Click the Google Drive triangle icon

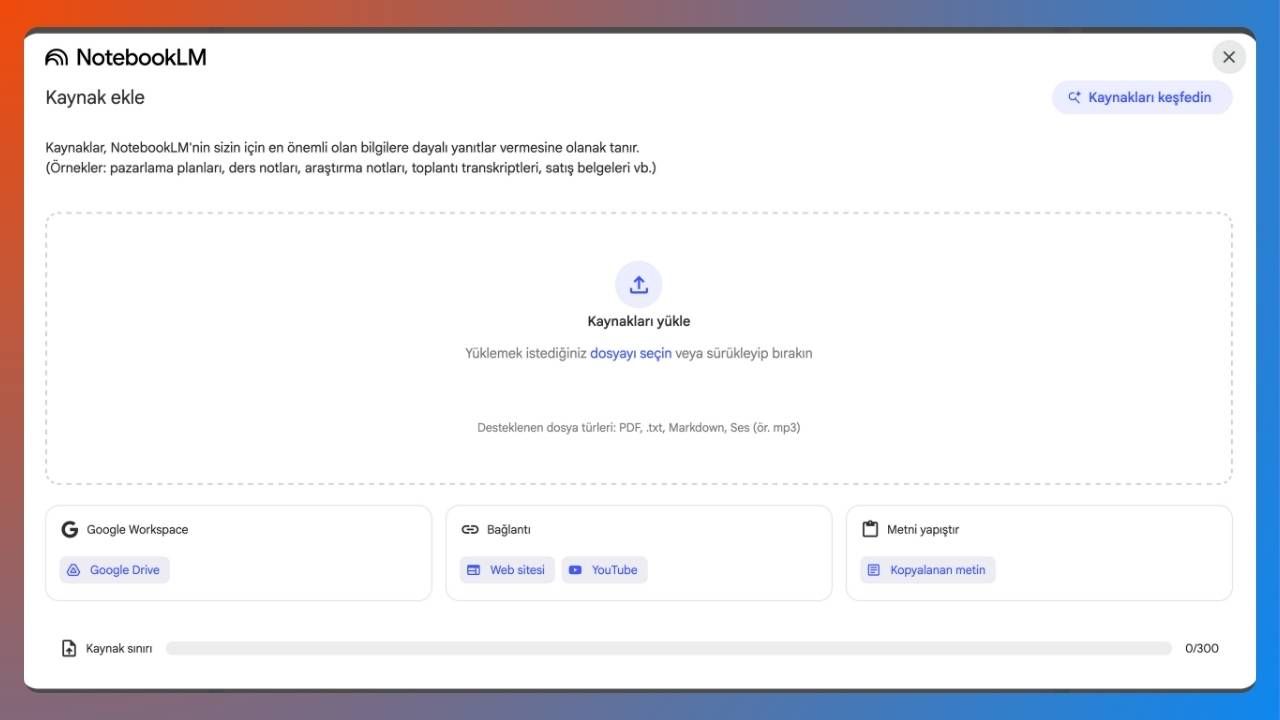tap(73, 570)
